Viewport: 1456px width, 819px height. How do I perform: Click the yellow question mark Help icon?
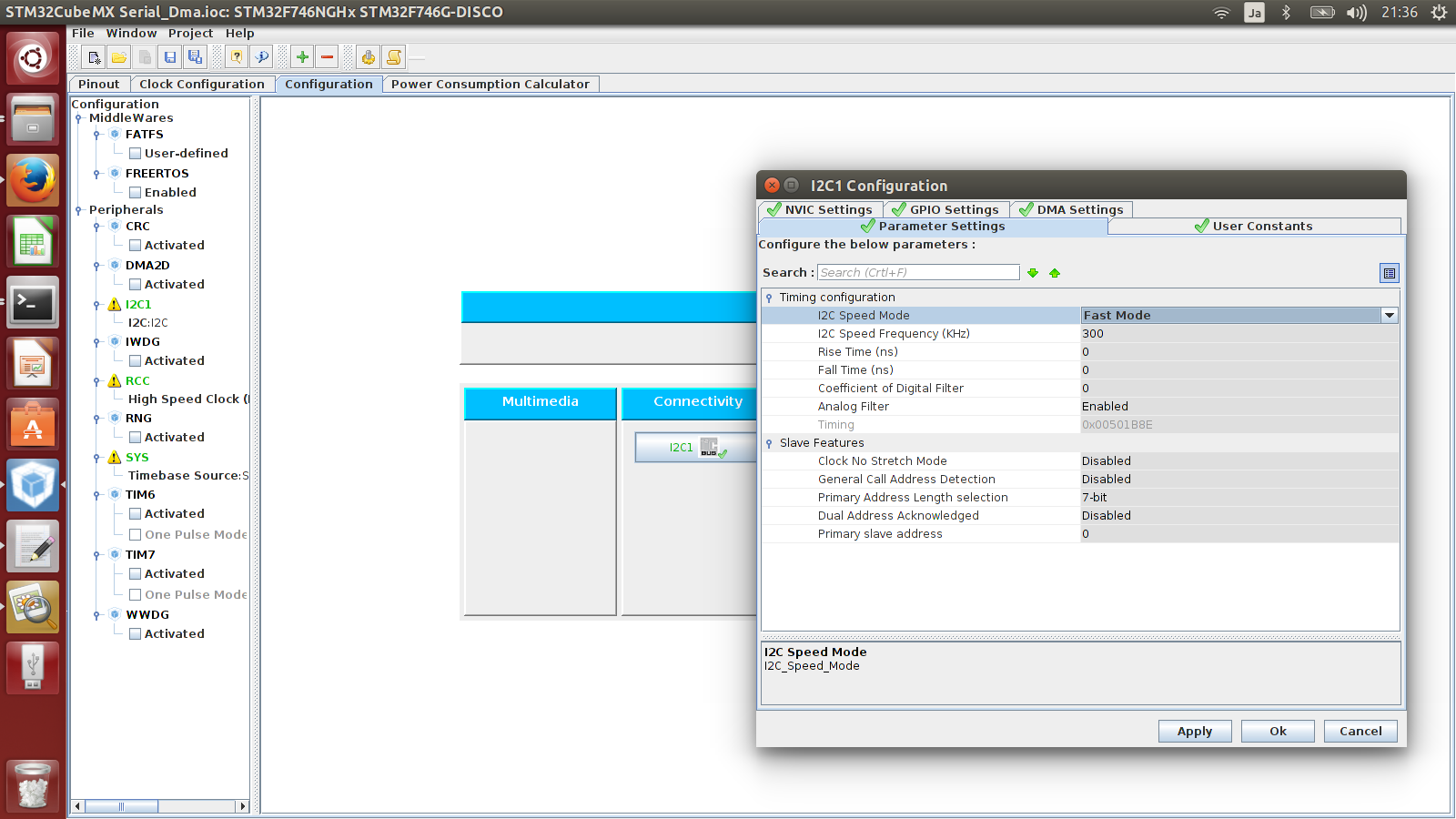point(237,57)
